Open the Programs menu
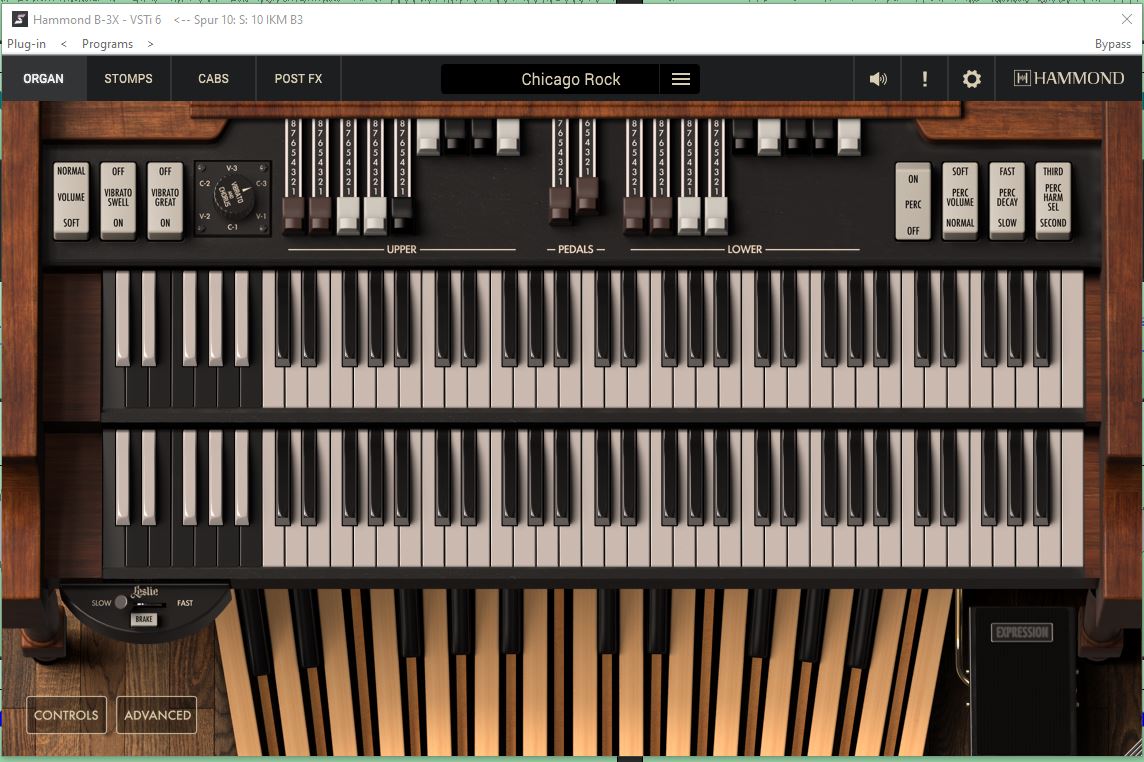This screenshot has height=762, width=1144. (107, 44)
